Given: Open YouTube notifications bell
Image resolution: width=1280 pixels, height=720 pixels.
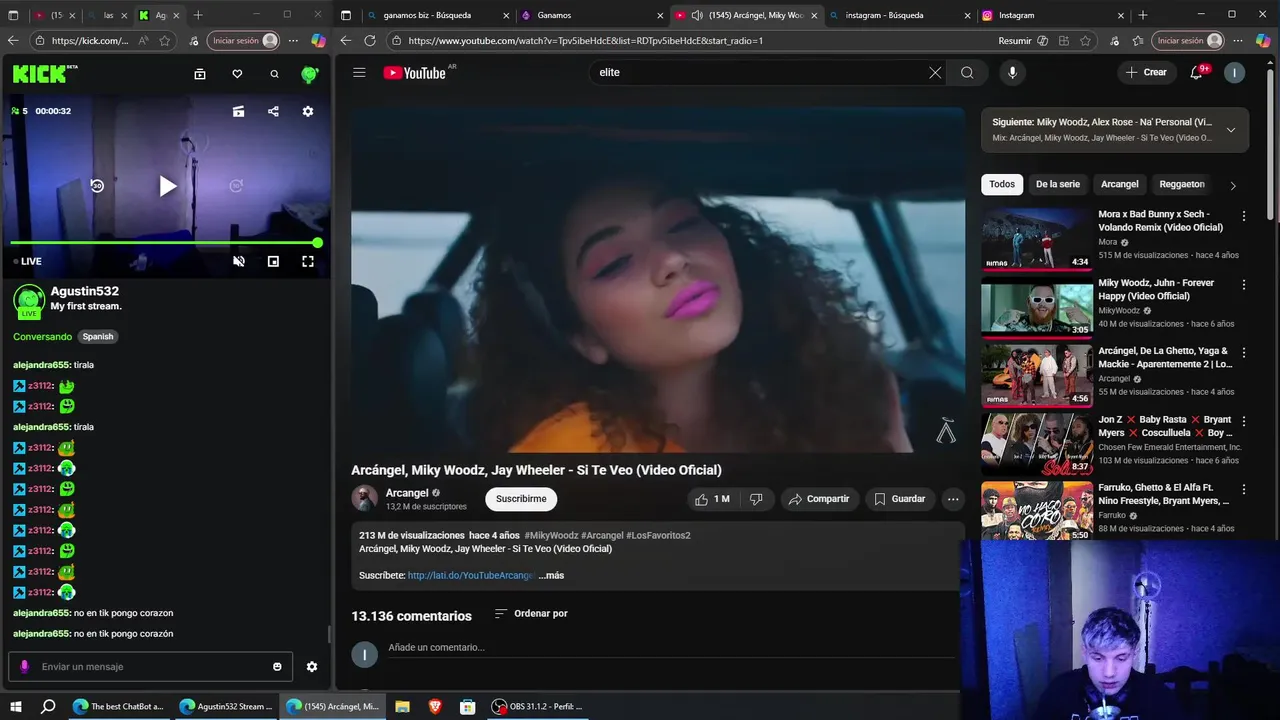Looking at the screenshot, I should pos(1197,72).
